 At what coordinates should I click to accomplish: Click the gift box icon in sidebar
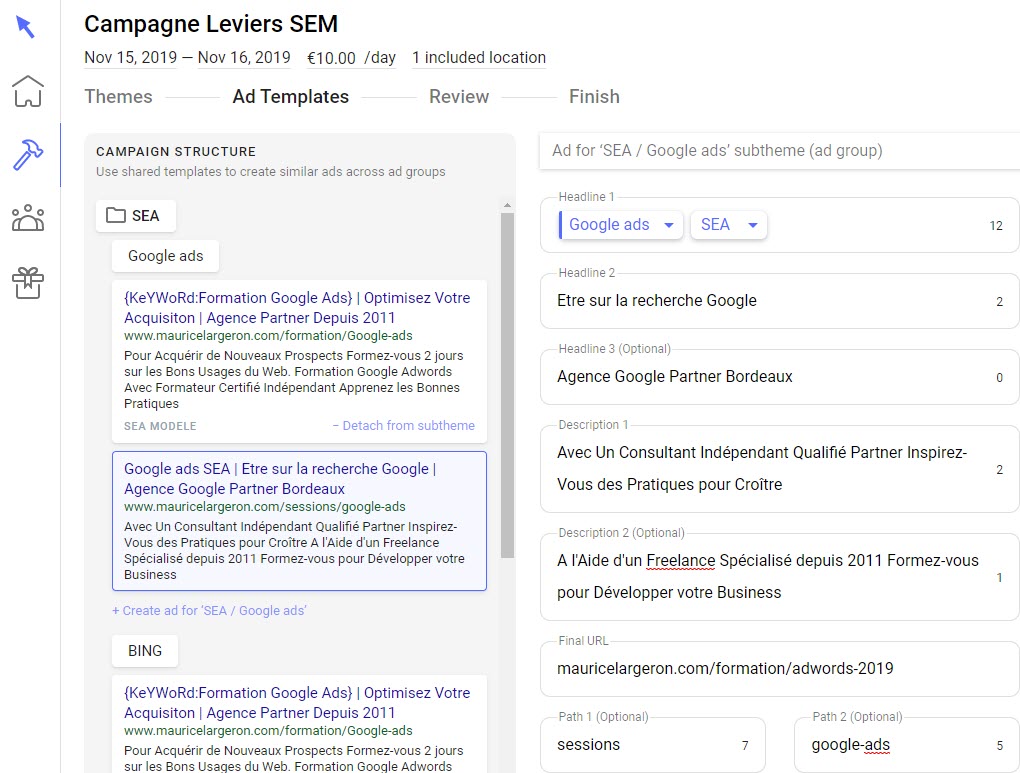coord(28,283)
